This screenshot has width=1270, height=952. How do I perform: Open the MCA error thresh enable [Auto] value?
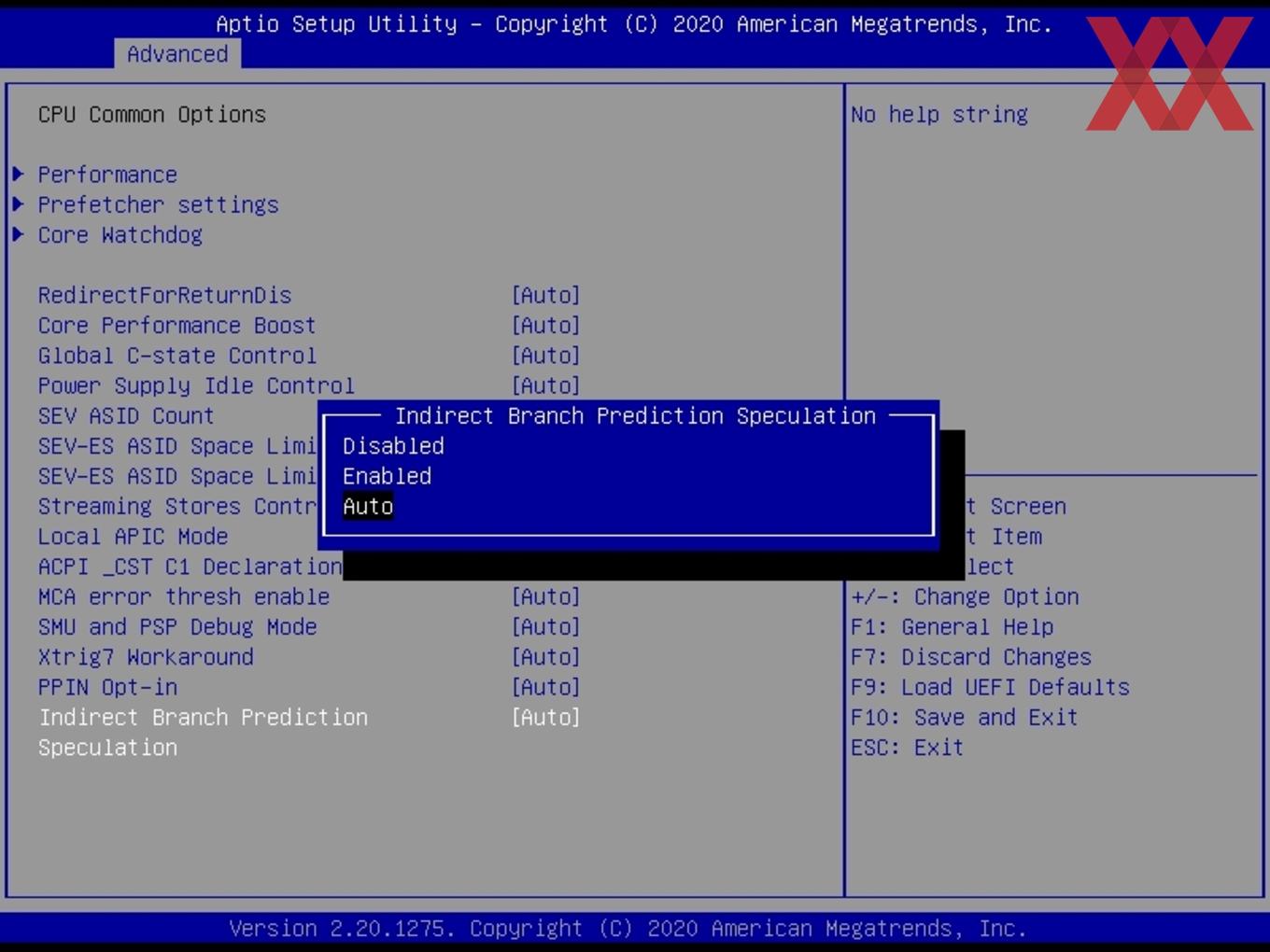(546, 596)
